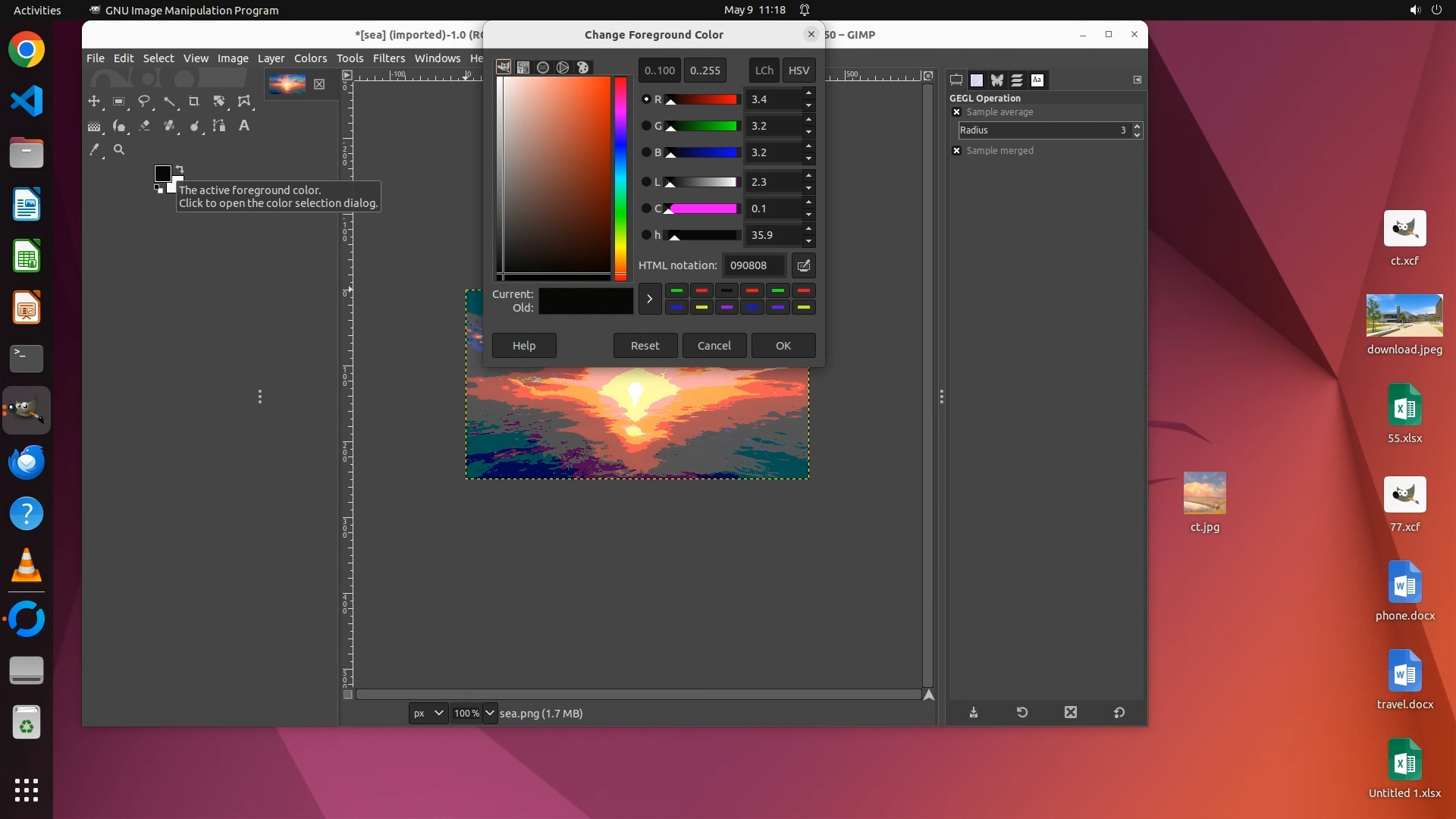Select the Text tool
This screenshot has height=819, width=1456.
coord(243,126)
